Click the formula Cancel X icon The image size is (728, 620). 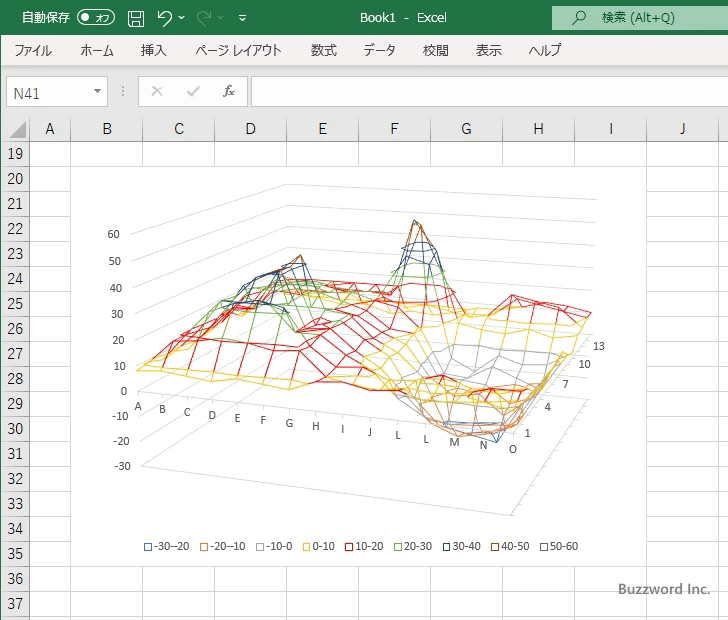(x=157, y=91)
